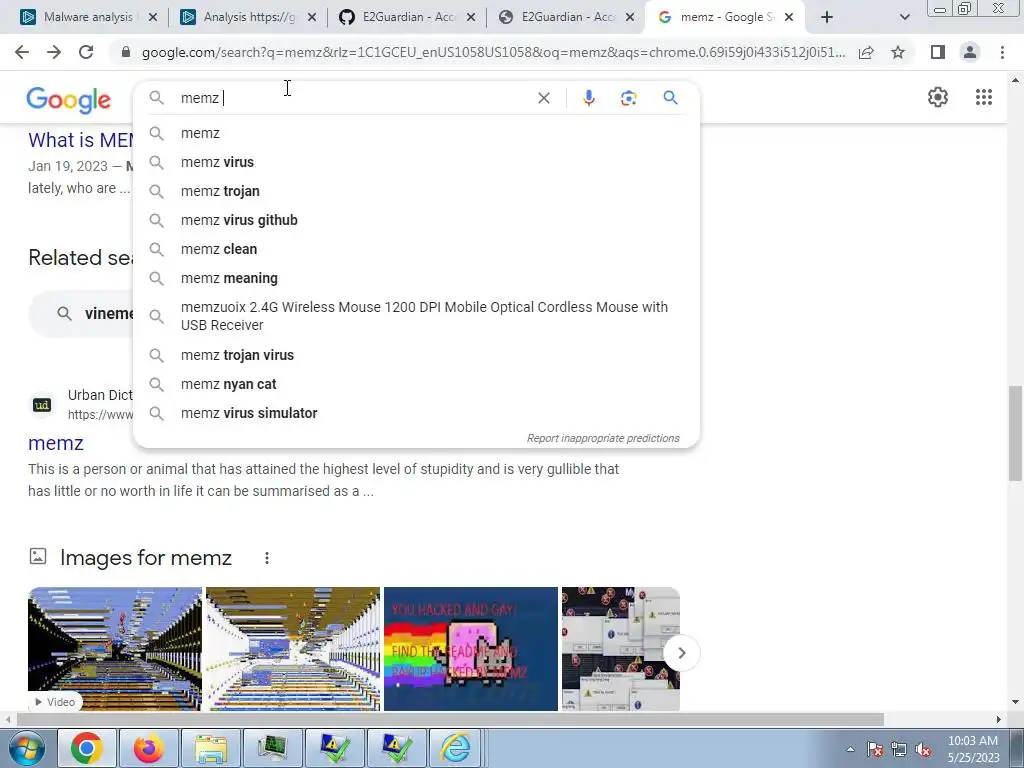Open the glitchy tunnel video thumbnail
The height and width of the screenshot is (768, 1024).
tap(115, 648)
